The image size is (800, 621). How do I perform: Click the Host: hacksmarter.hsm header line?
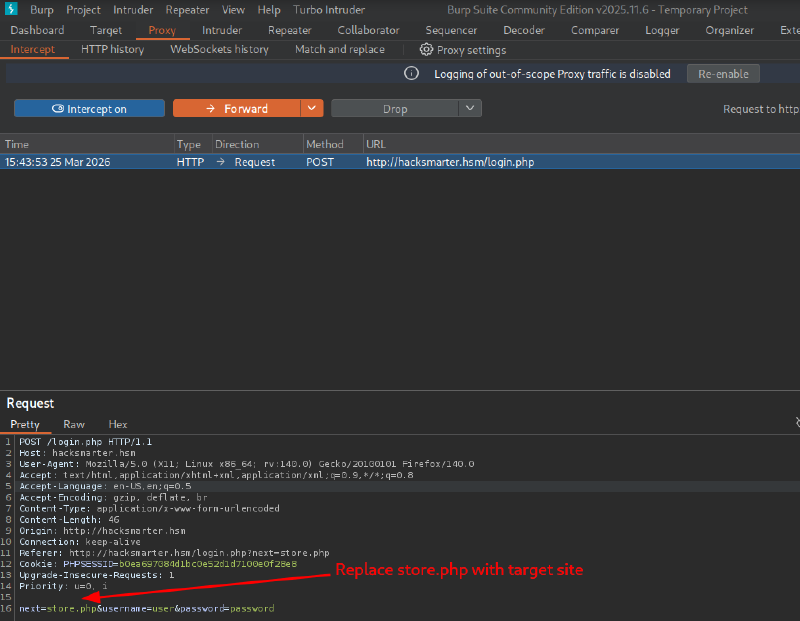pos(78,453)
